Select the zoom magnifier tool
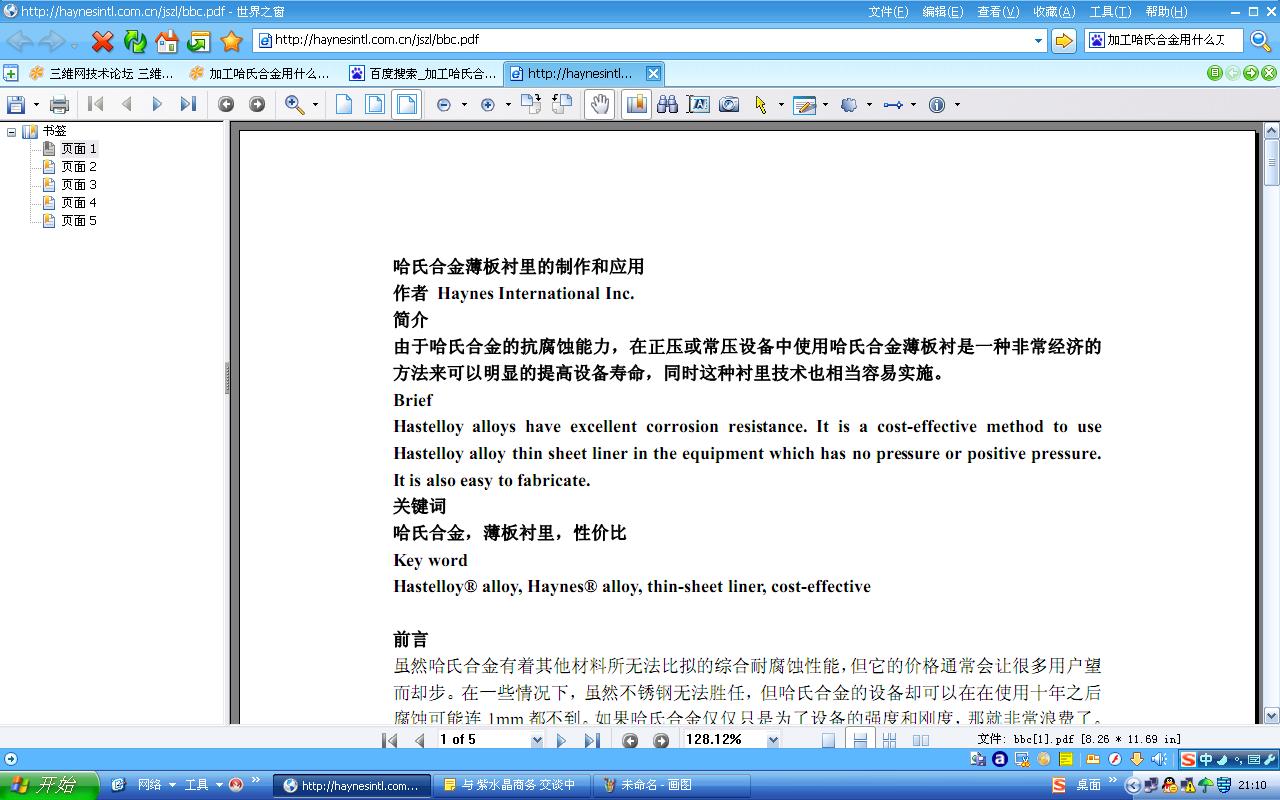This screenshot has width=1280, height=800. [x=295, y=104]
